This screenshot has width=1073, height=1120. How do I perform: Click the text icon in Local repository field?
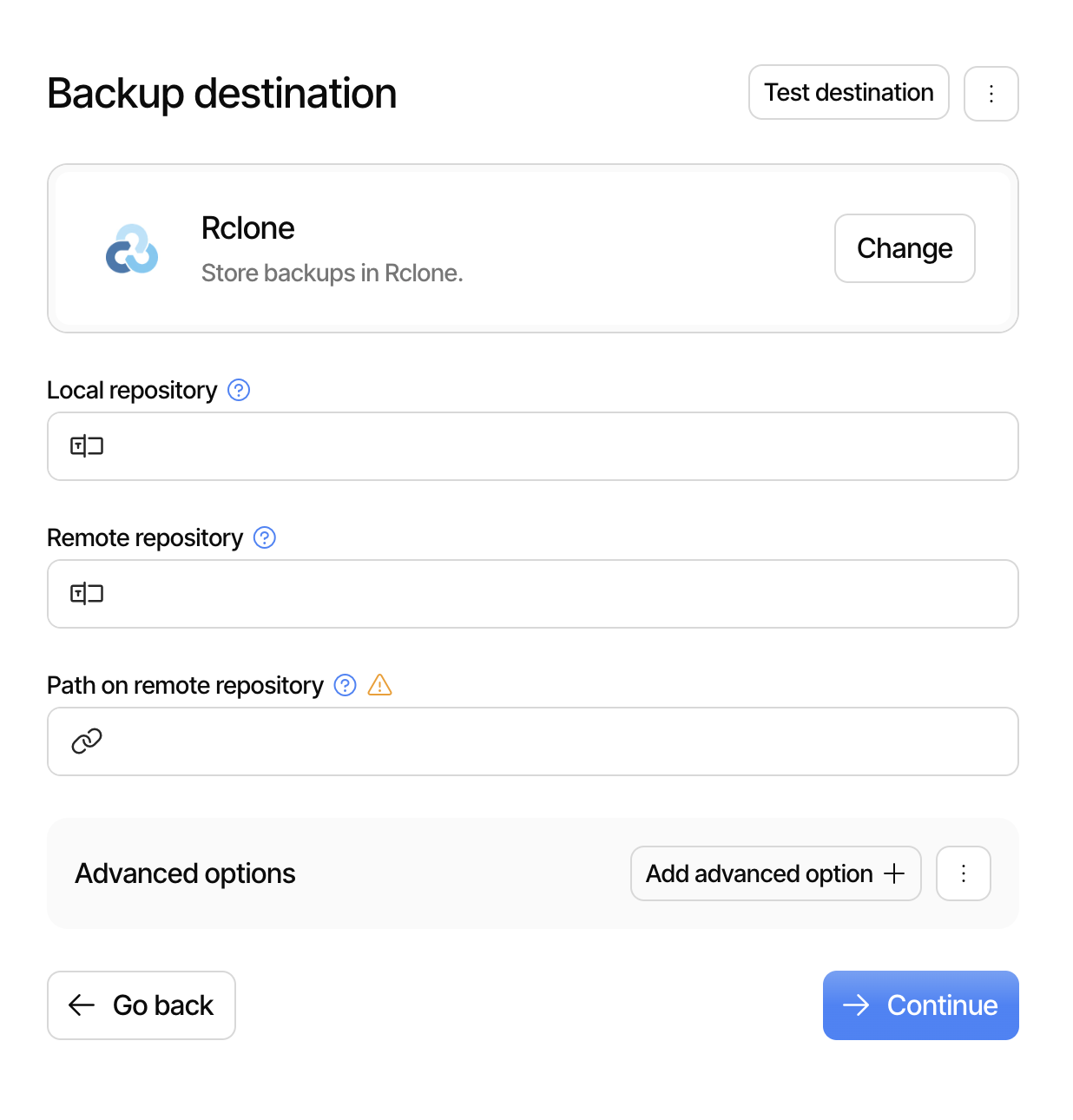click(x=87, y=446)
